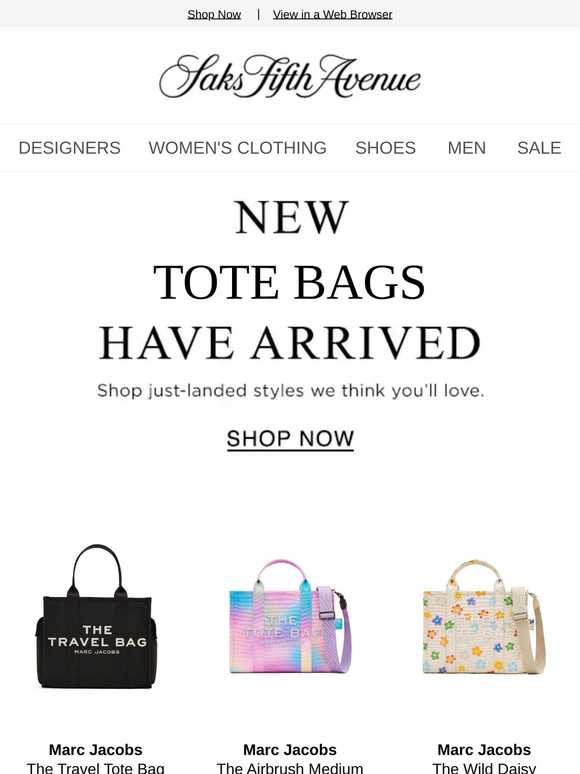Click Marc Jacobs brand above Airbrush Medium
The image size is (580, 774).
[290, 750]
